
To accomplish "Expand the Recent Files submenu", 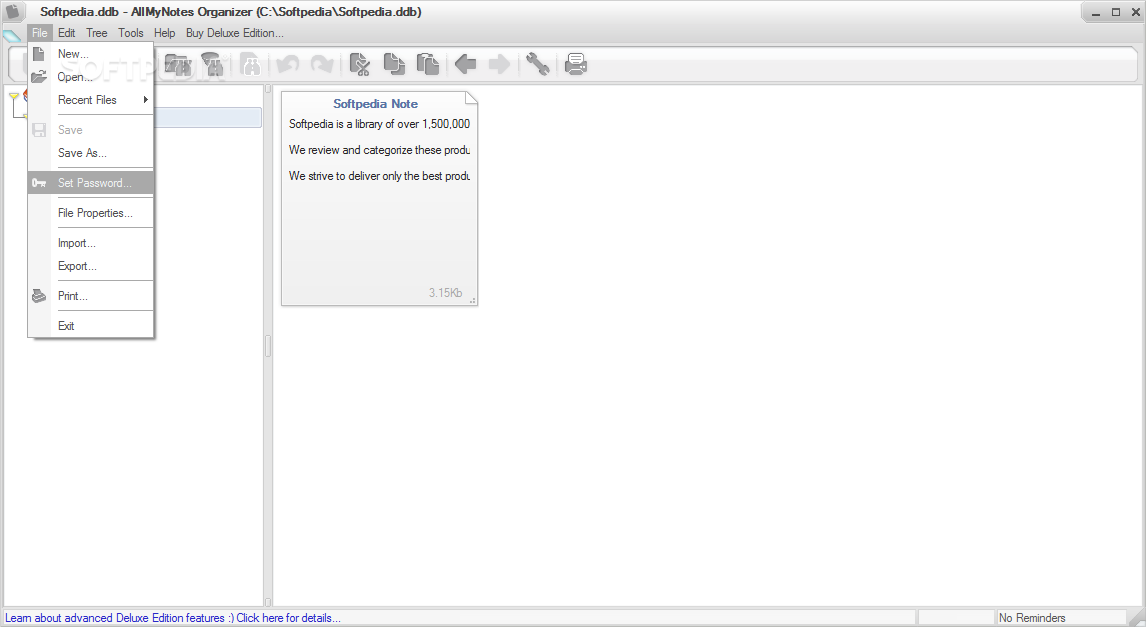I will 91,100.
